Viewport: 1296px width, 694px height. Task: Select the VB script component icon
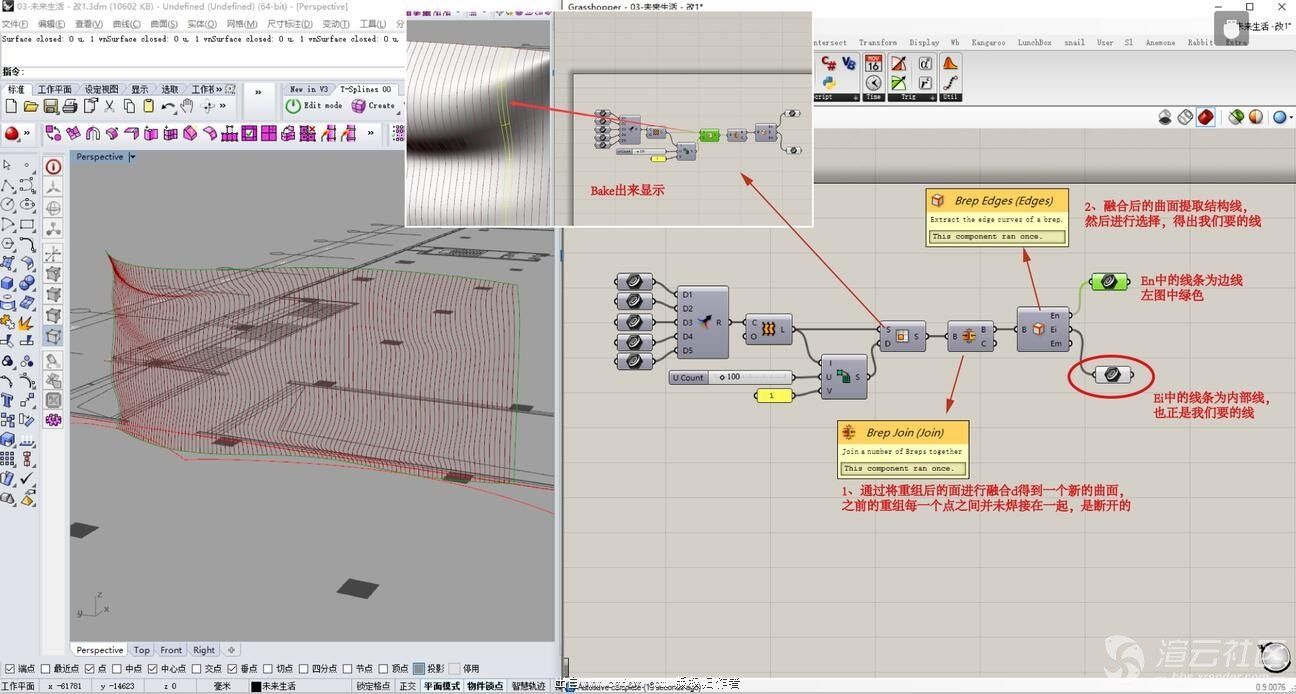click(x=849, y=63)
